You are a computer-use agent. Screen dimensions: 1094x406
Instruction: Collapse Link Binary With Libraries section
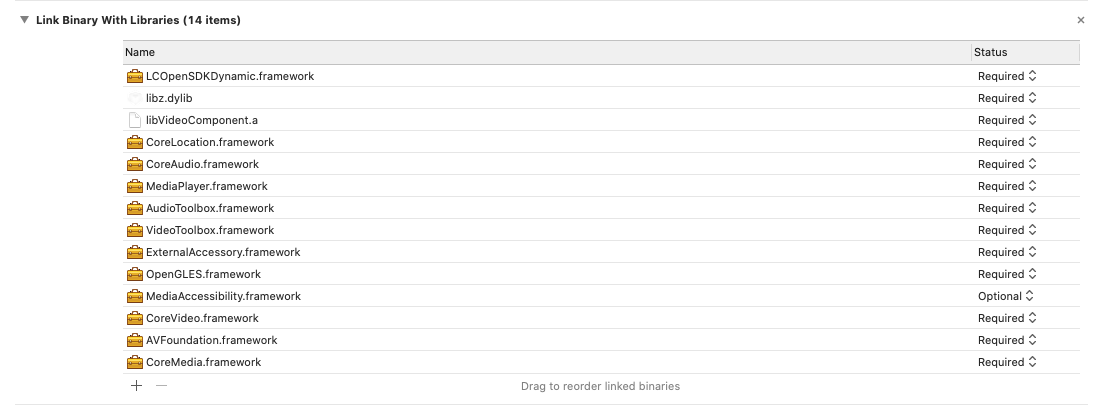[24, 20]
